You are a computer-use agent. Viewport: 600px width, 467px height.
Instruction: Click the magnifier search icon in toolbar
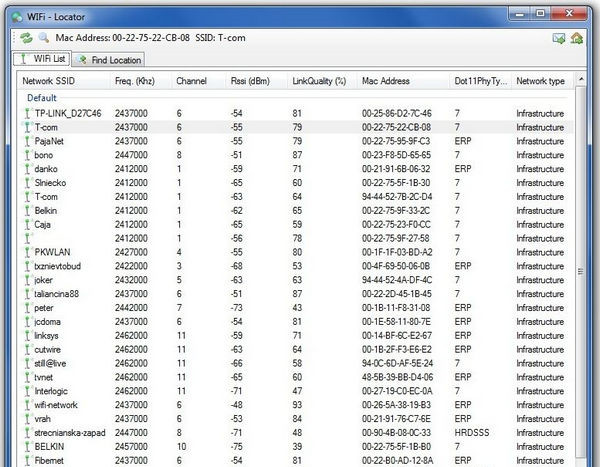tap(42, 38)
